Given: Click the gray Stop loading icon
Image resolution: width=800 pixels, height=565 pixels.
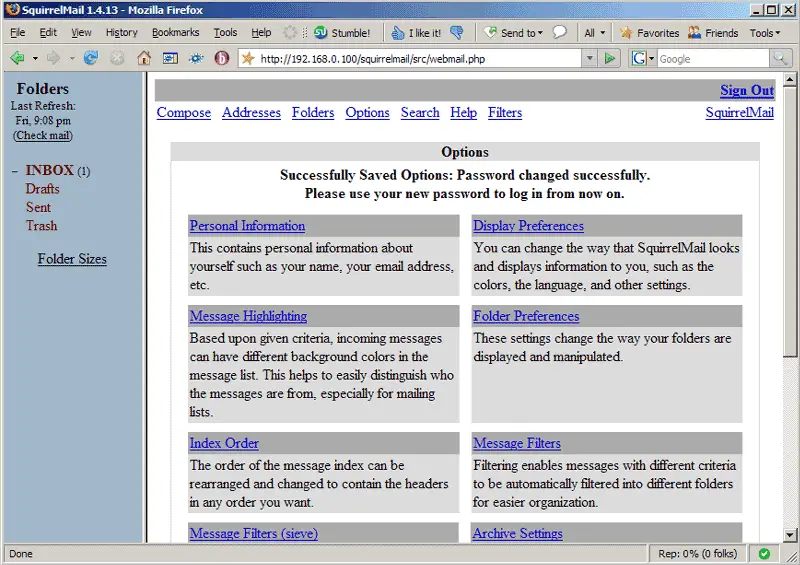Looking at the screenshot, I should pos(117,58).
